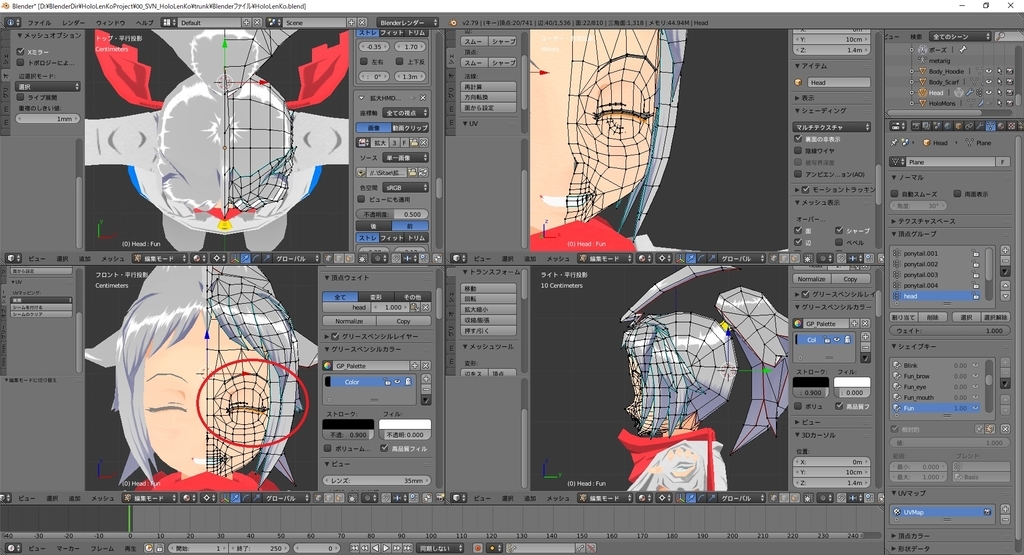Add a new shape key with plus icon
Screen dimensions: 1024x555
[1005, 362]
